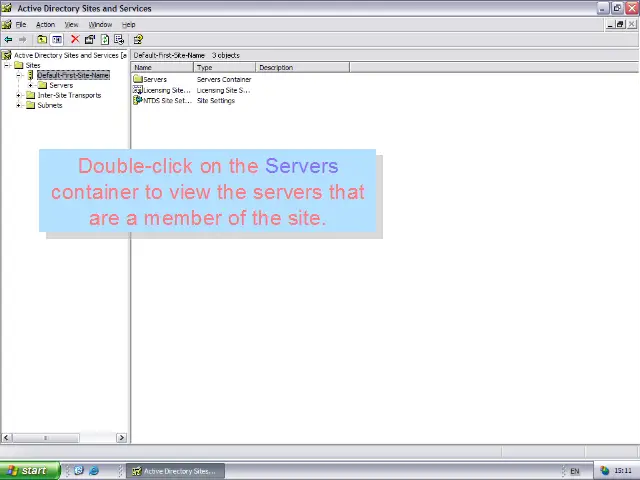The width and height of the screenshot is (640, 480).
Task: Select Inter-Site Transports in the tree
Action: (69, 95)
